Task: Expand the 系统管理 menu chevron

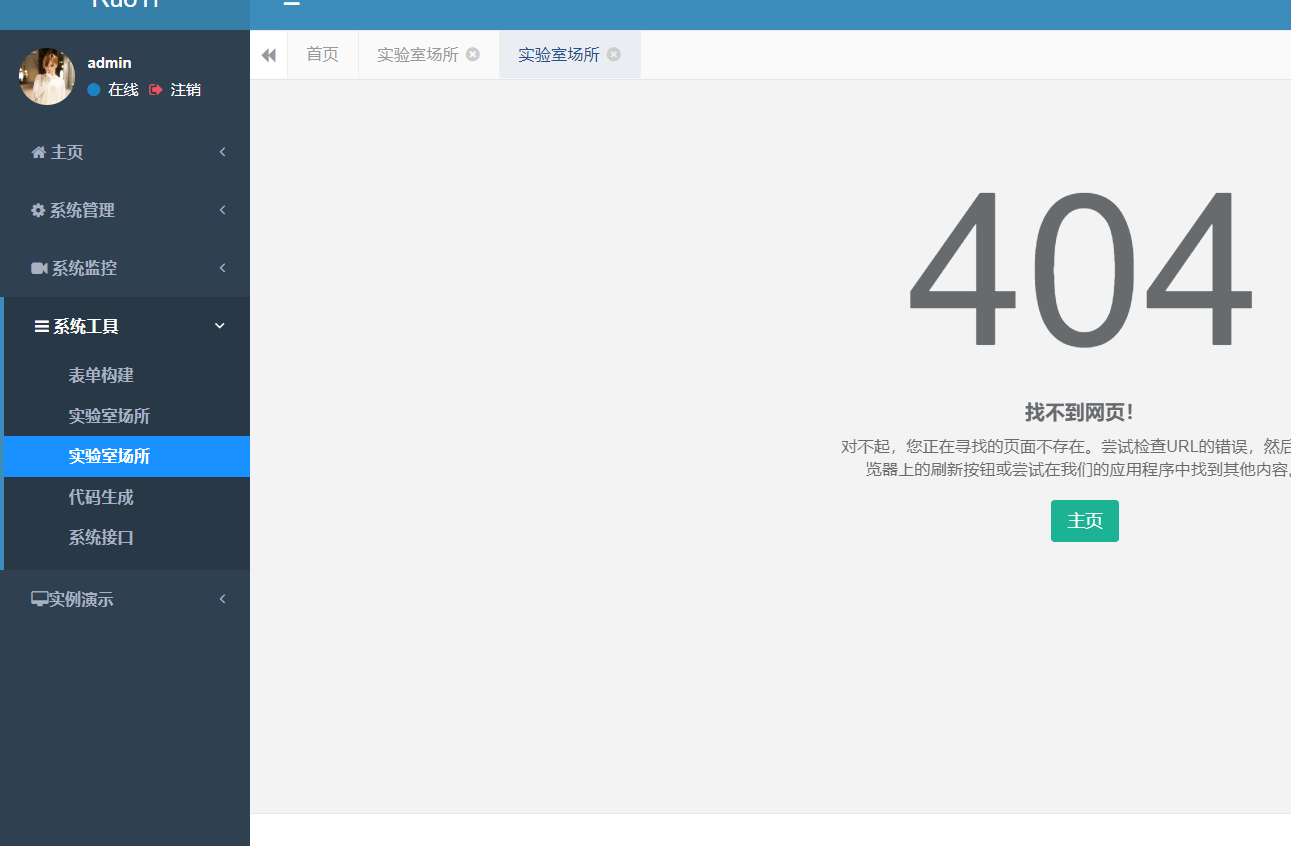Action: click(221, 210)
